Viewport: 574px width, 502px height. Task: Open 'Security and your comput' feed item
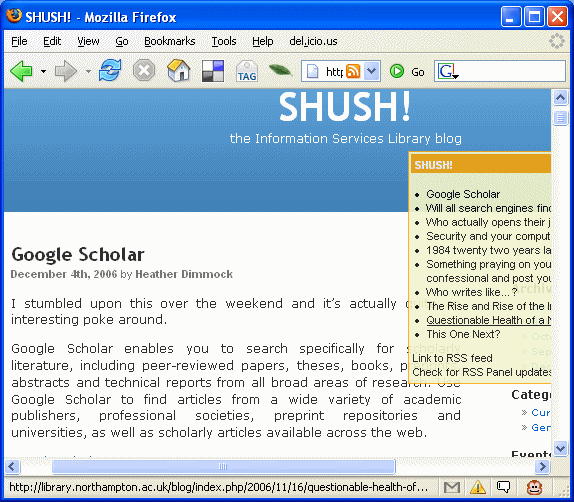488,236
